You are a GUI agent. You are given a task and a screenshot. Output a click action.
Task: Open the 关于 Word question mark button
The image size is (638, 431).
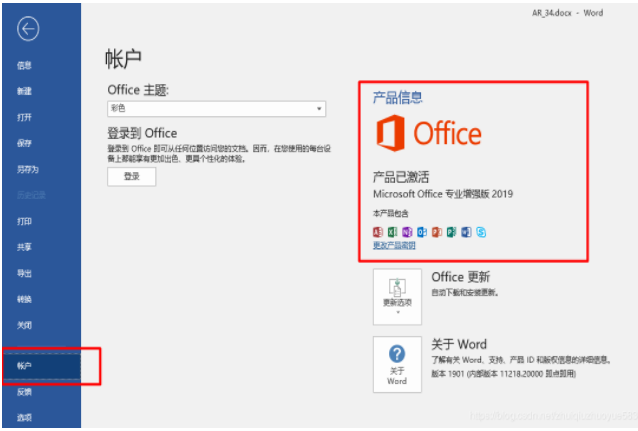coord(397,364)
